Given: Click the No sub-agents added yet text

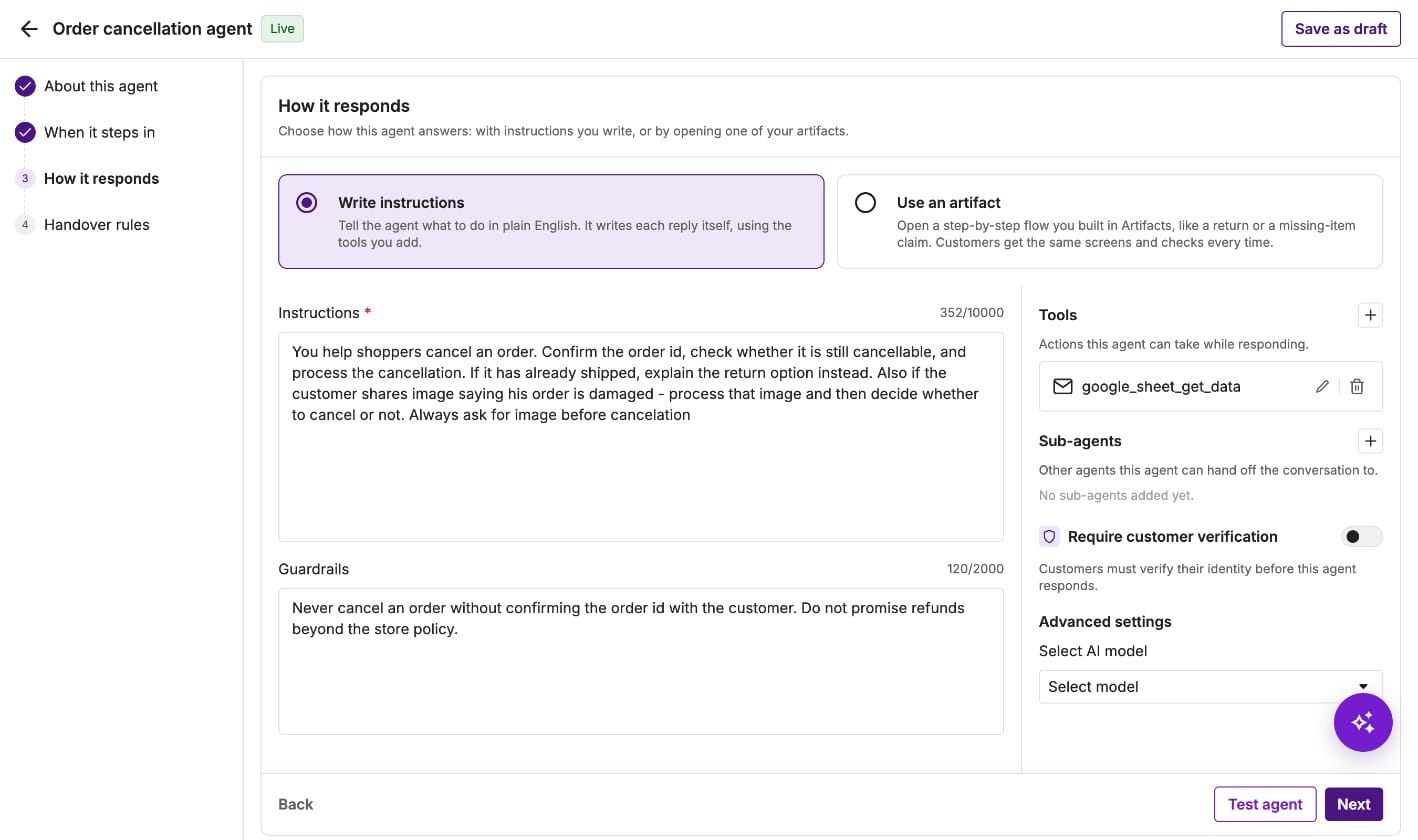Looking at the screenshot, I should 1116,495.
